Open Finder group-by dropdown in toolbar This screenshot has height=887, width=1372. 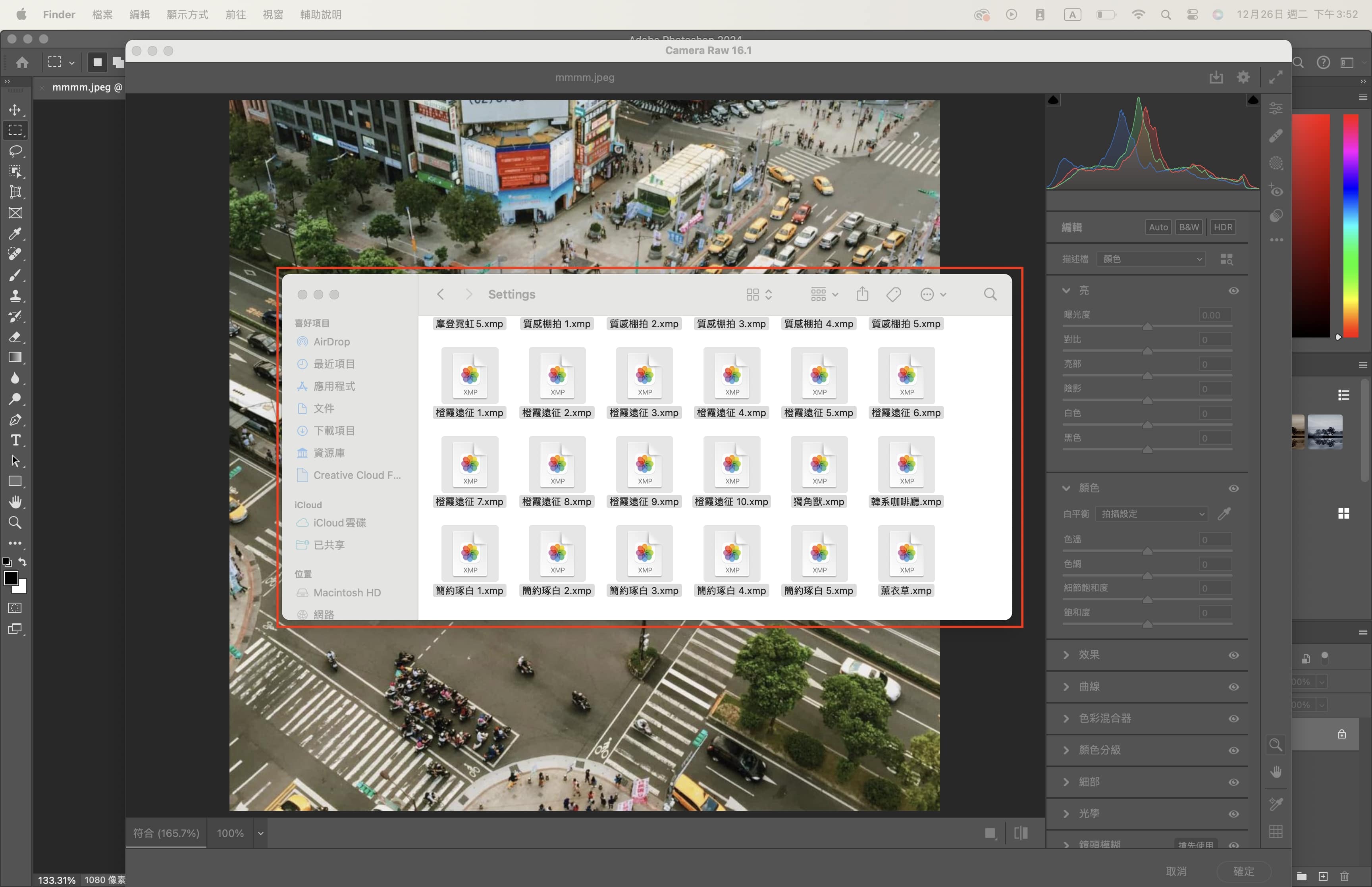(x=825, y=294)
